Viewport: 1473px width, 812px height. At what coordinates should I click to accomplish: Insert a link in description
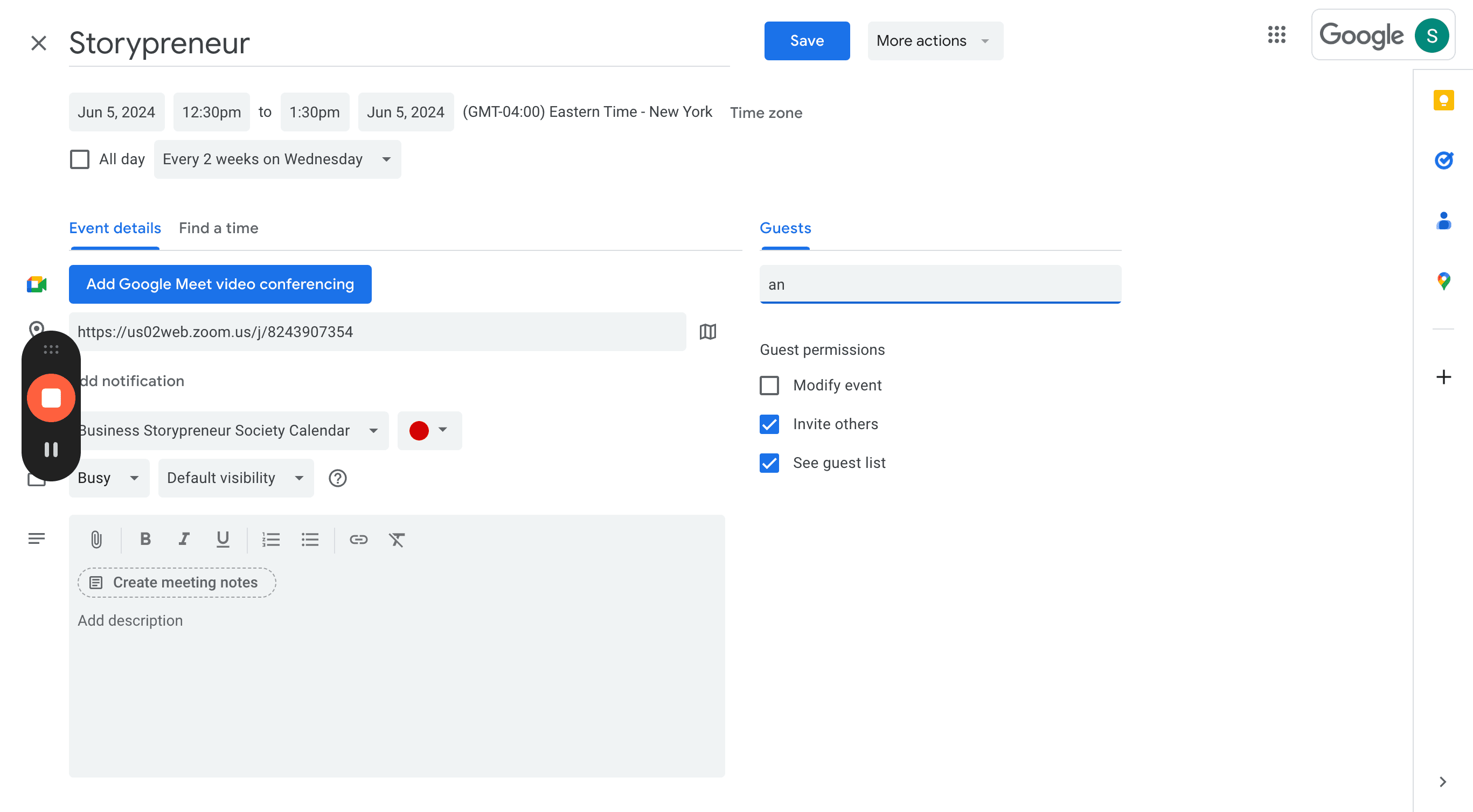[358, 539]
